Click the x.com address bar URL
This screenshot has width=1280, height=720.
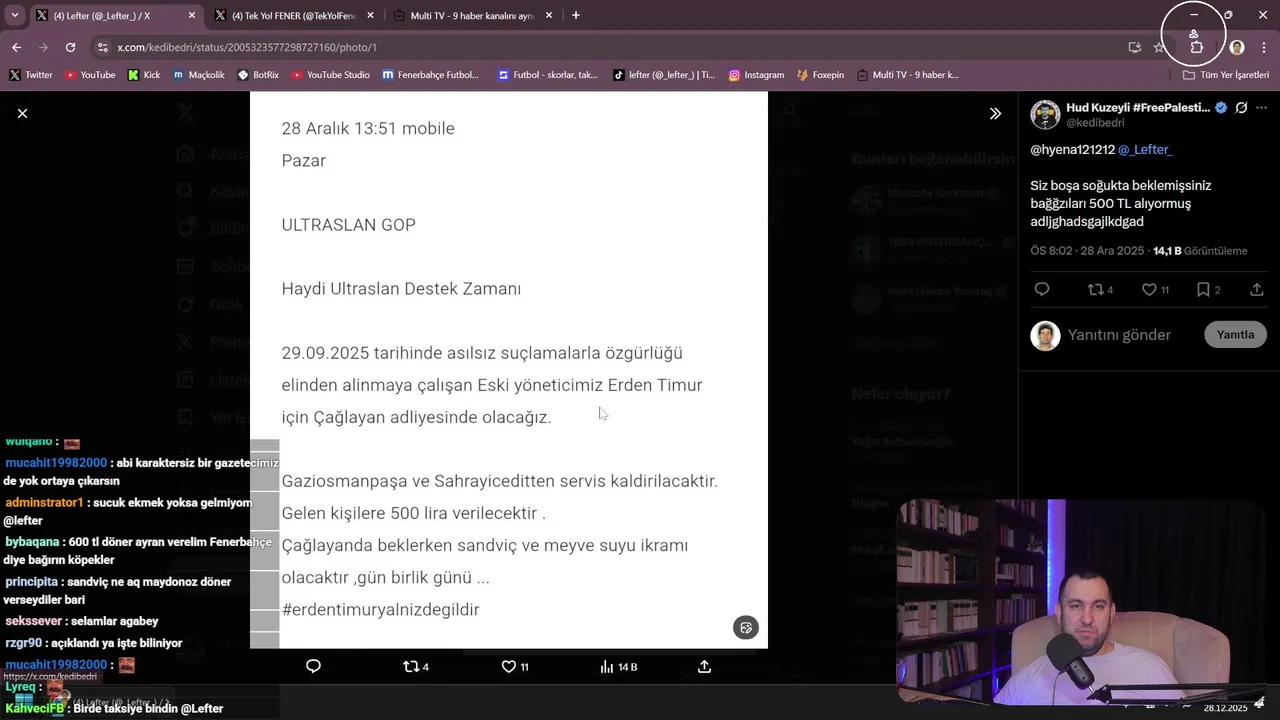pyautogui.click(x=246, y=47)
